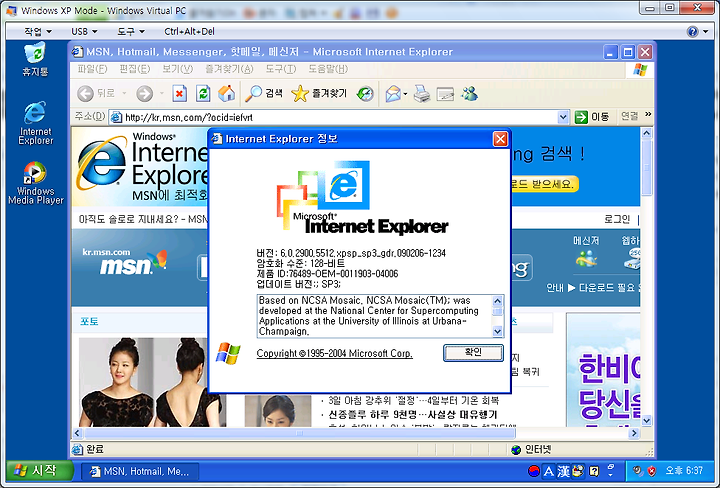
Task: Select Internet Explorer desktop shortcut
Action: click(35, 123)
